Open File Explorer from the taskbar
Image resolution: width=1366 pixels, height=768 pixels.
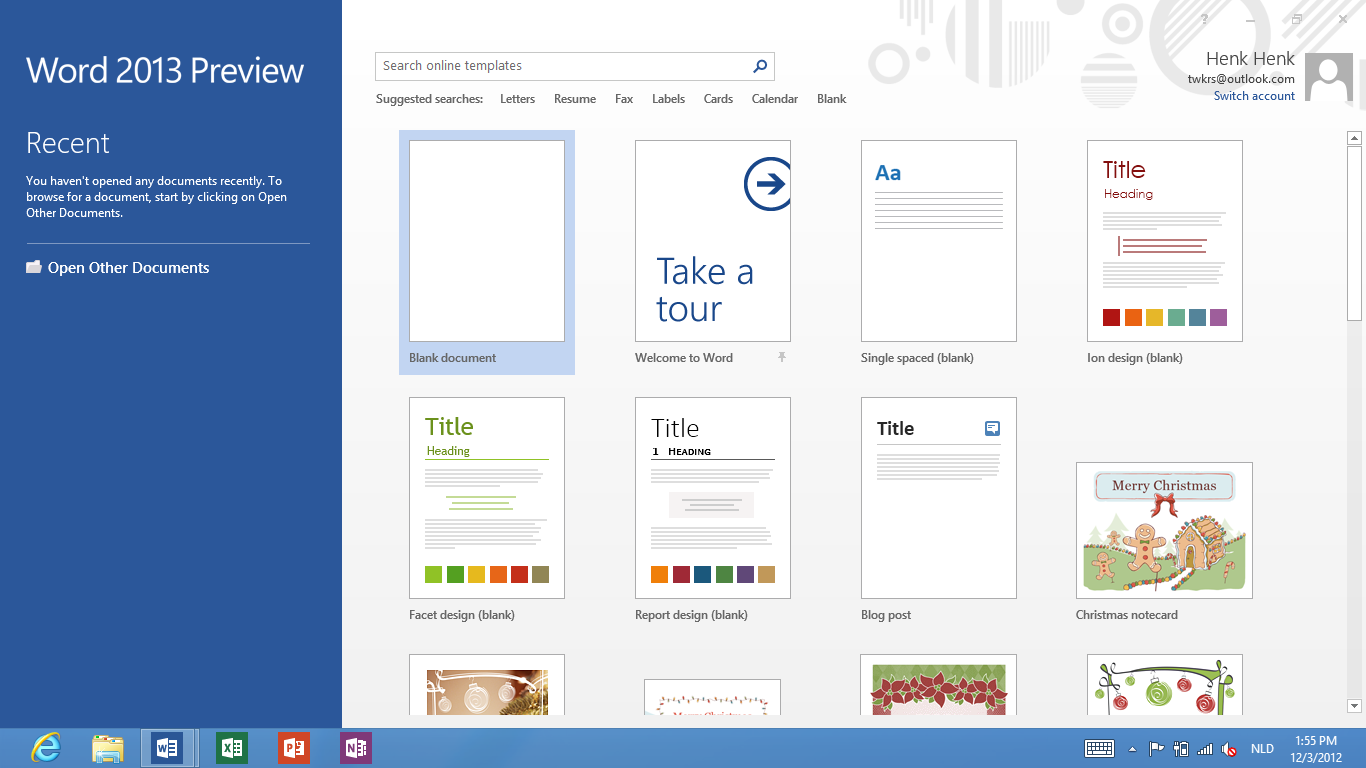[x=107, y=748]
